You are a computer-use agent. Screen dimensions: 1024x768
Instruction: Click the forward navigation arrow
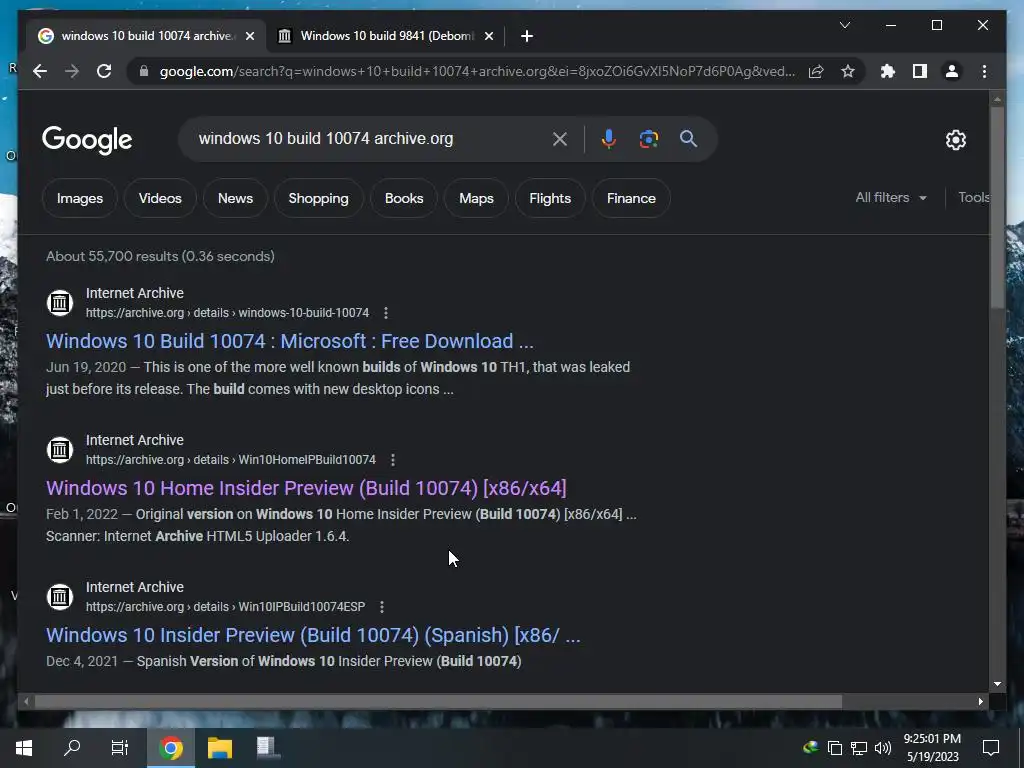[72, 71]
